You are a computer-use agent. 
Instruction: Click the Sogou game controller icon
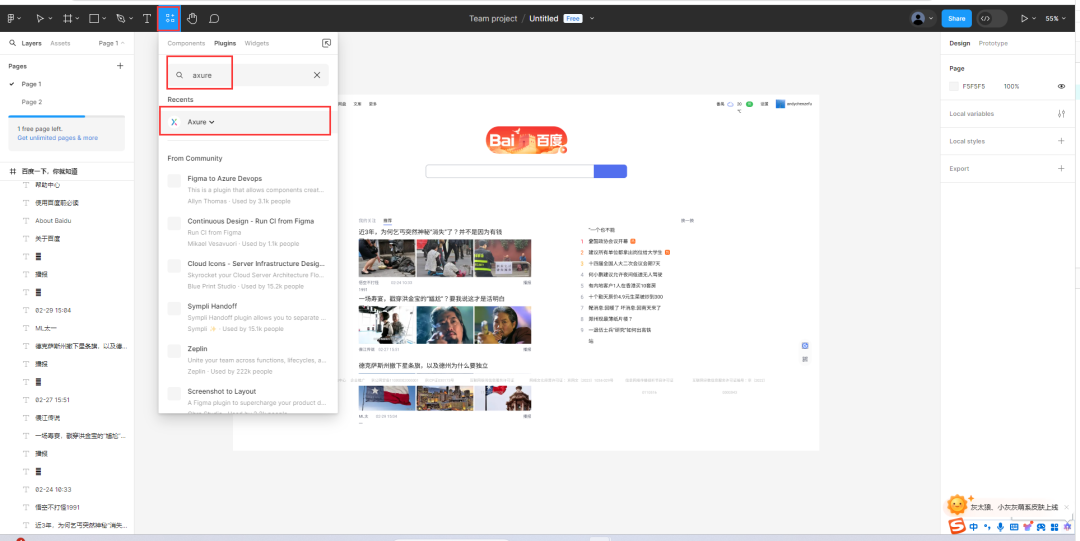1041,527
